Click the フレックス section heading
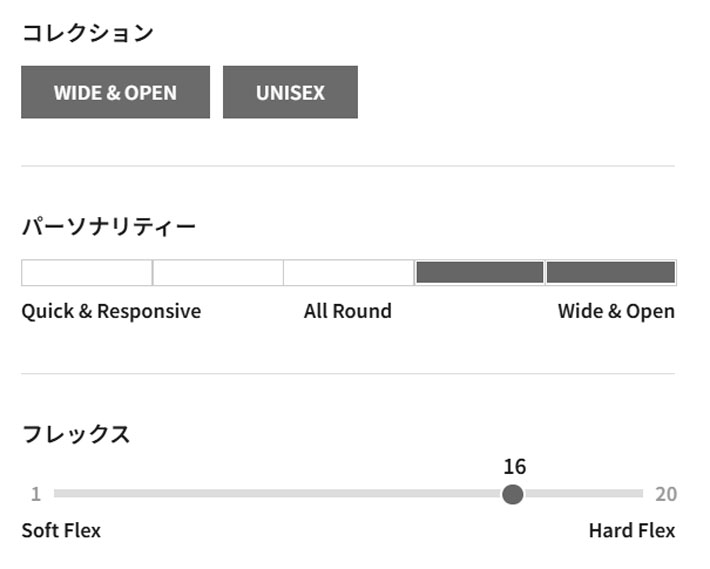Image resolution: width=710 pixels, height=569 pixels. (76, 434)
